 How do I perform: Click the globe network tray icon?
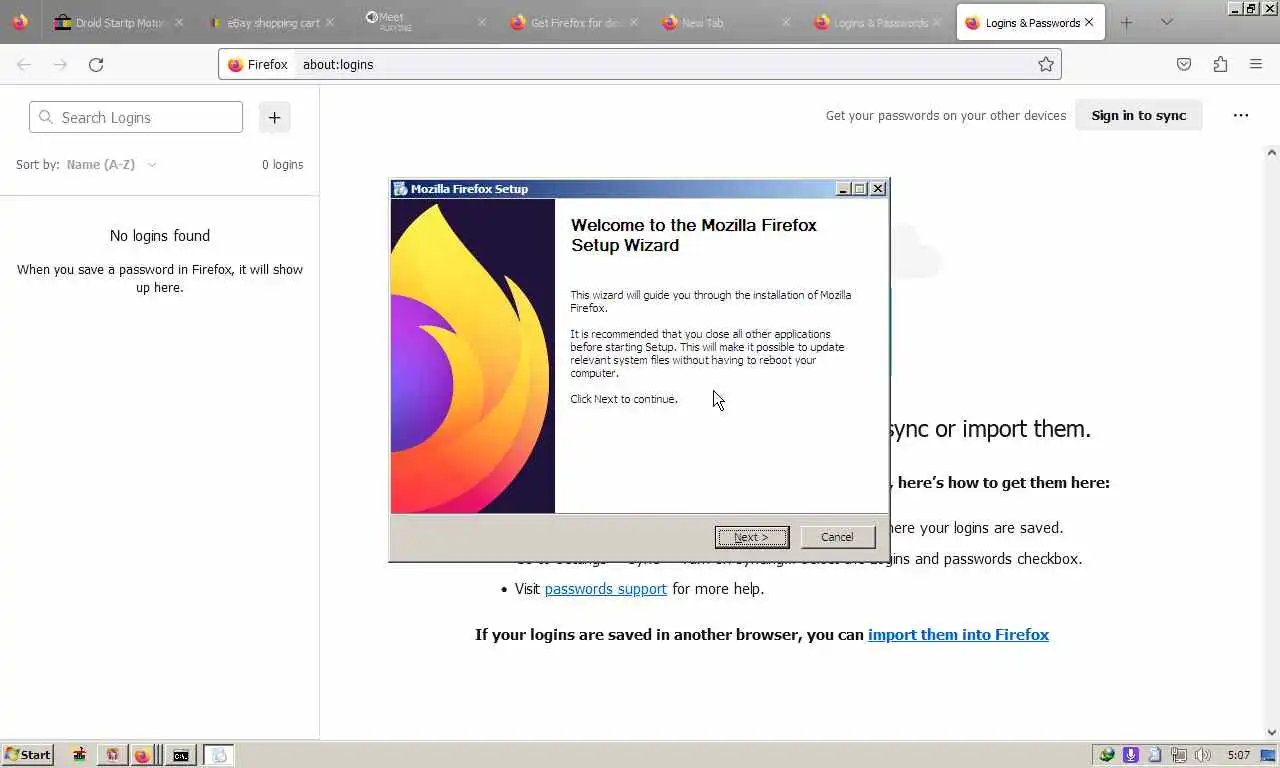pyautogui.click(x=1107, y=755)
